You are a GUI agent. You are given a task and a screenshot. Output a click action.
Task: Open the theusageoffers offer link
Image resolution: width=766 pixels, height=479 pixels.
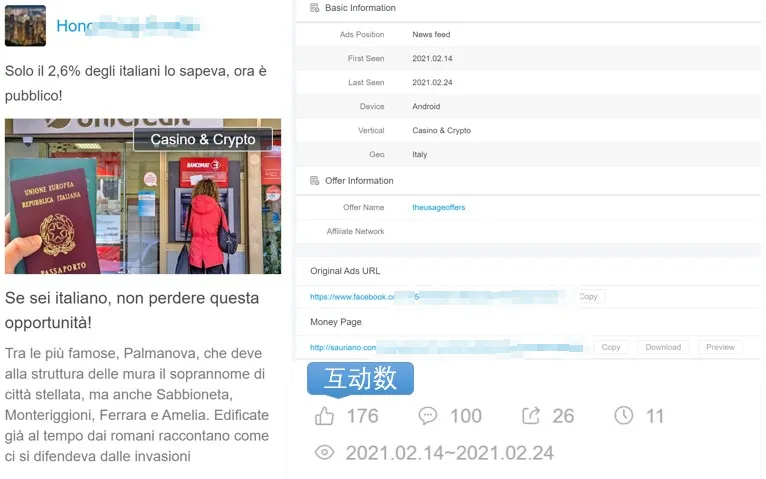[439, 207]
